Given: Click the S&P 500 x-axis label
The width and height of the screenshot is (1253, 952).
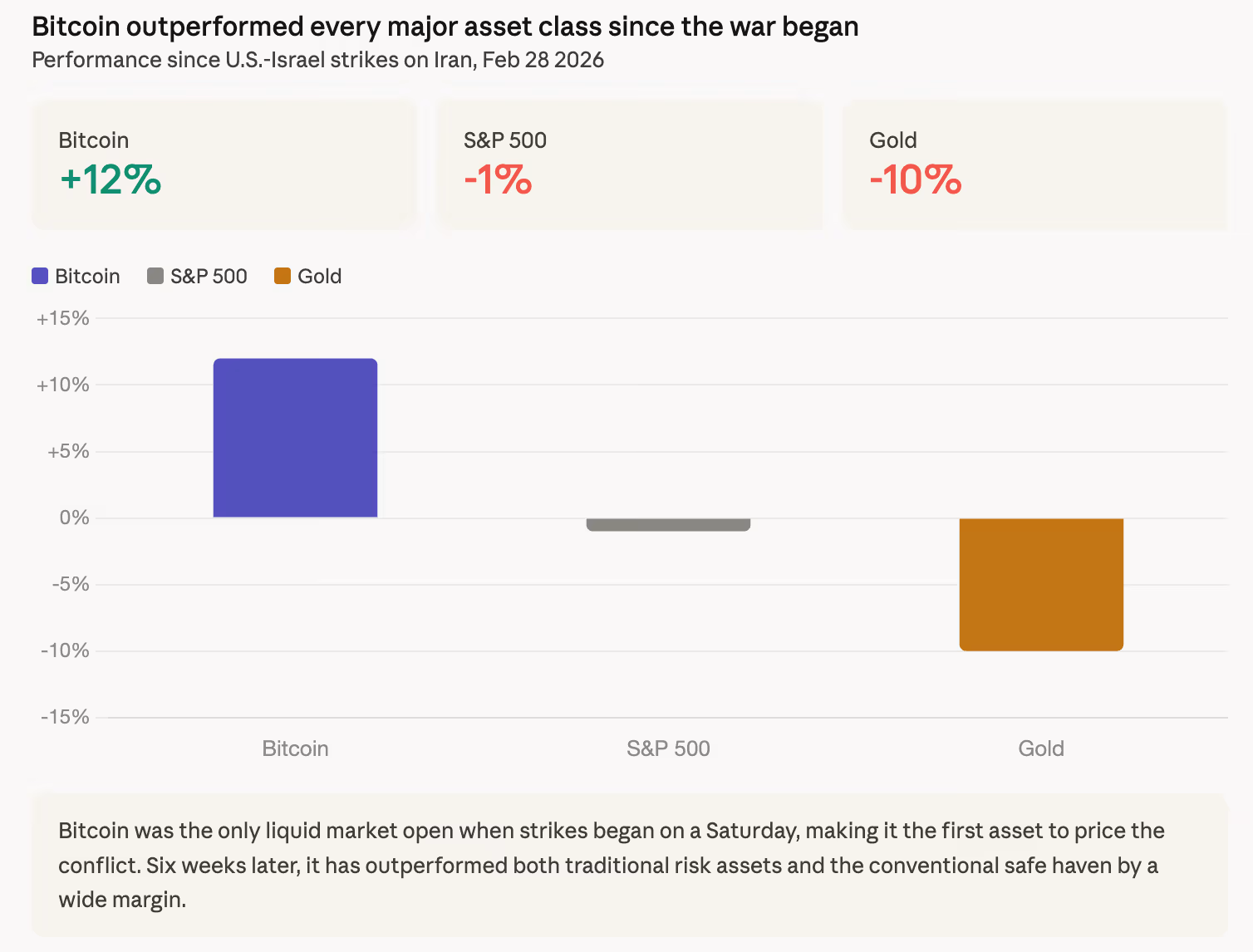Looking at the screenshot, I should click(668, 748).
